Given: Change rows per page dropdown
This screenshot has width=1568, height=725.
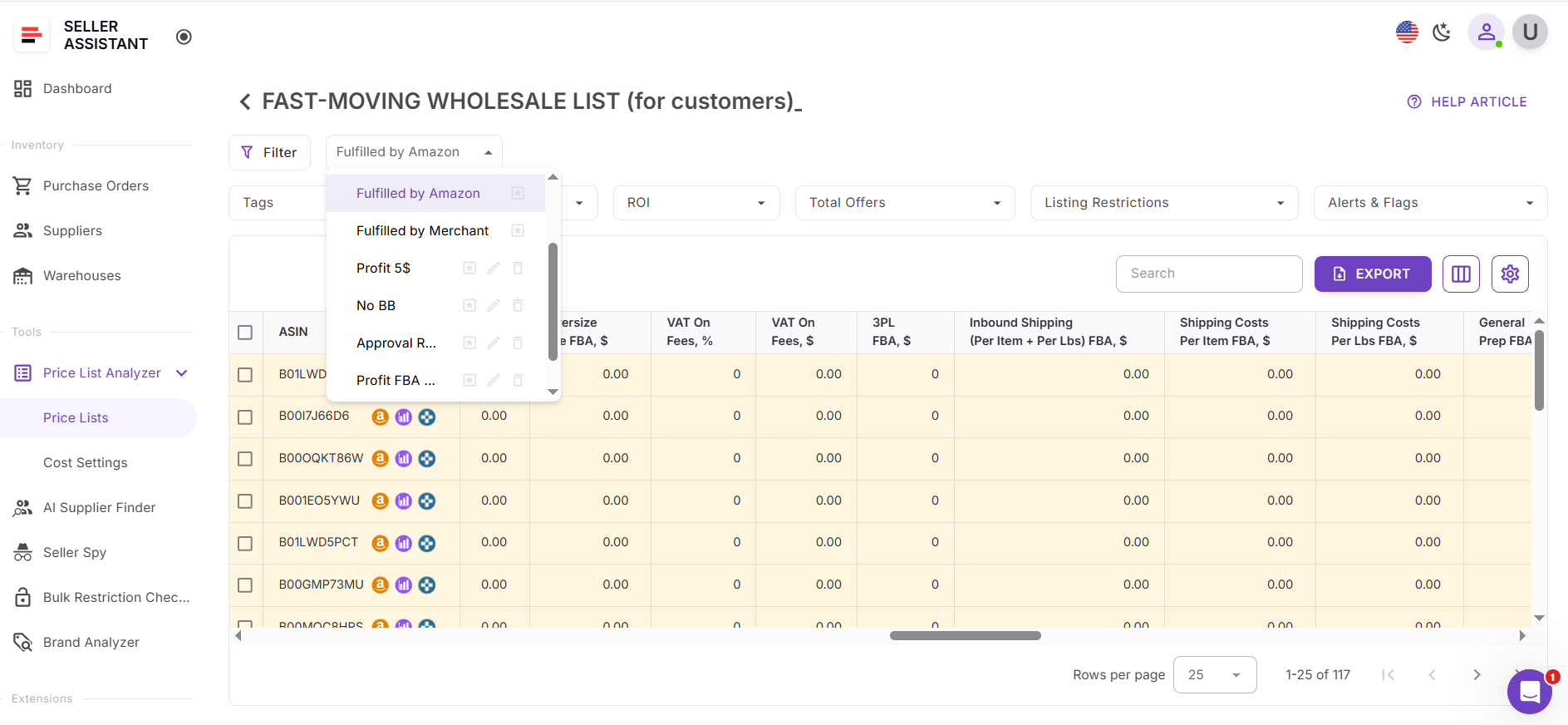Looking at the screenshot, I should (x=1214, y=675).
